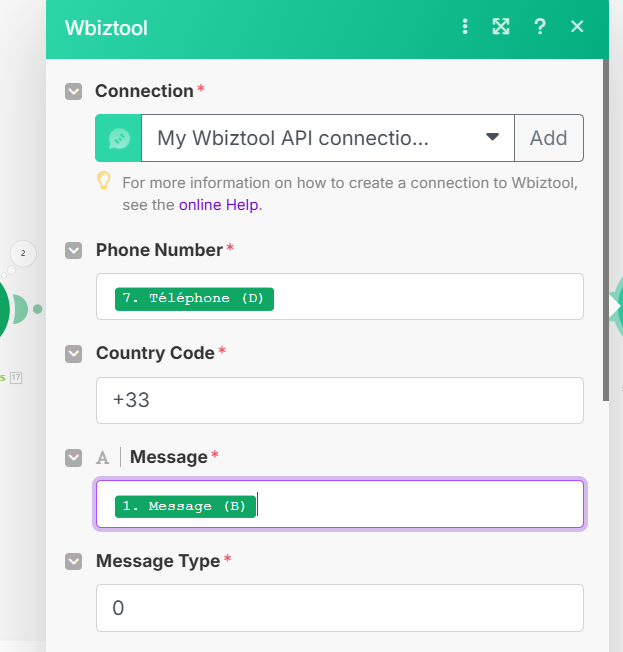Screen dimensions: 623x652
Task: Click the lightbulb hint icon
Action: pos(104,181)
